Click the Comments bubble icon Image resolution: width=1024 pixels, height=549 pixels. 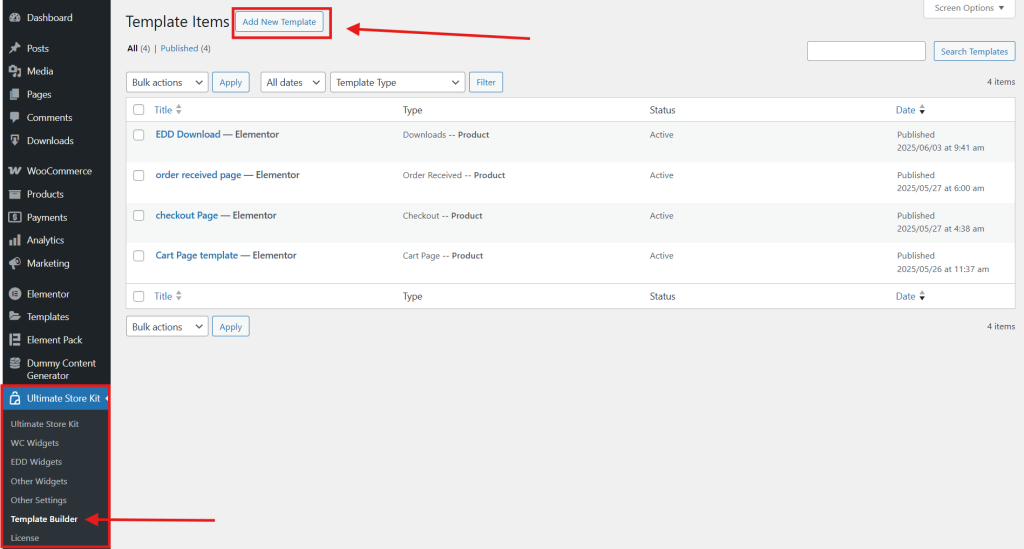click(14, 118)
